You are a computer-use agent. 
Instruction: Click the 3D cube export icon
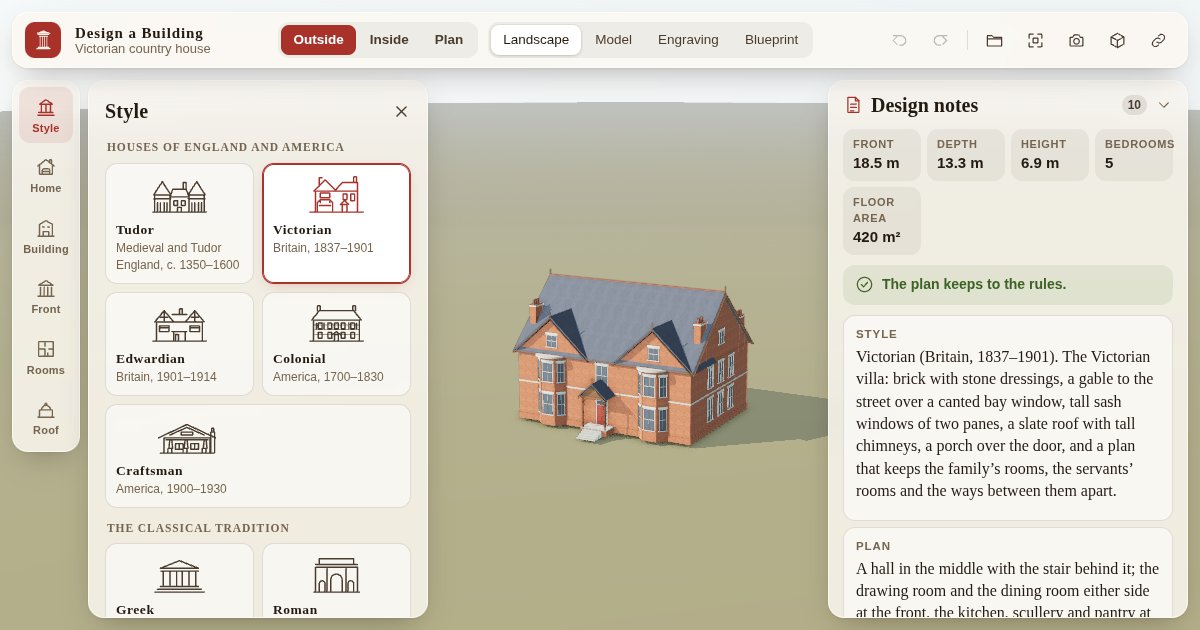pyautogui.click(x=1117, y=40)
